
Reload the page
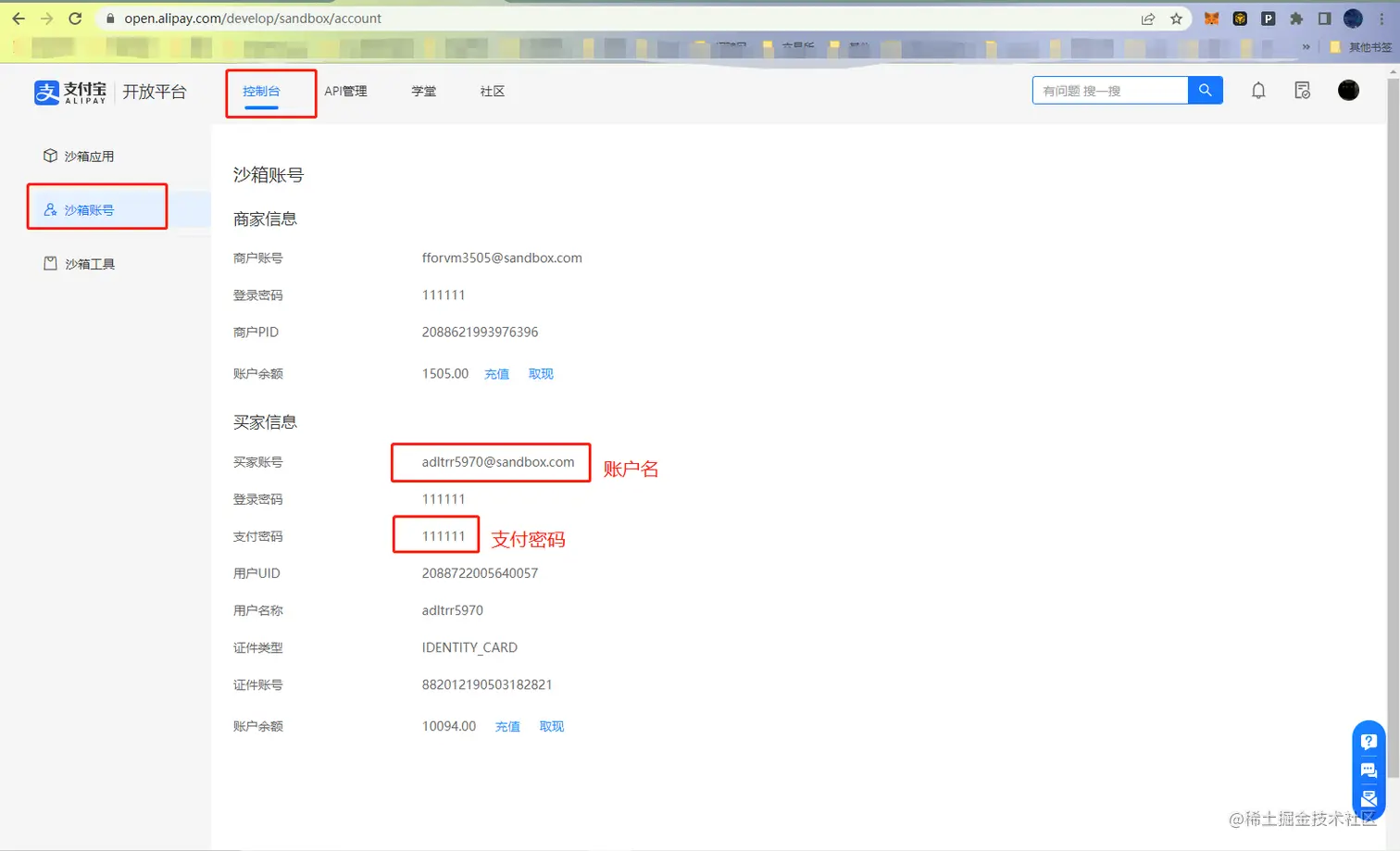point(76,19)
